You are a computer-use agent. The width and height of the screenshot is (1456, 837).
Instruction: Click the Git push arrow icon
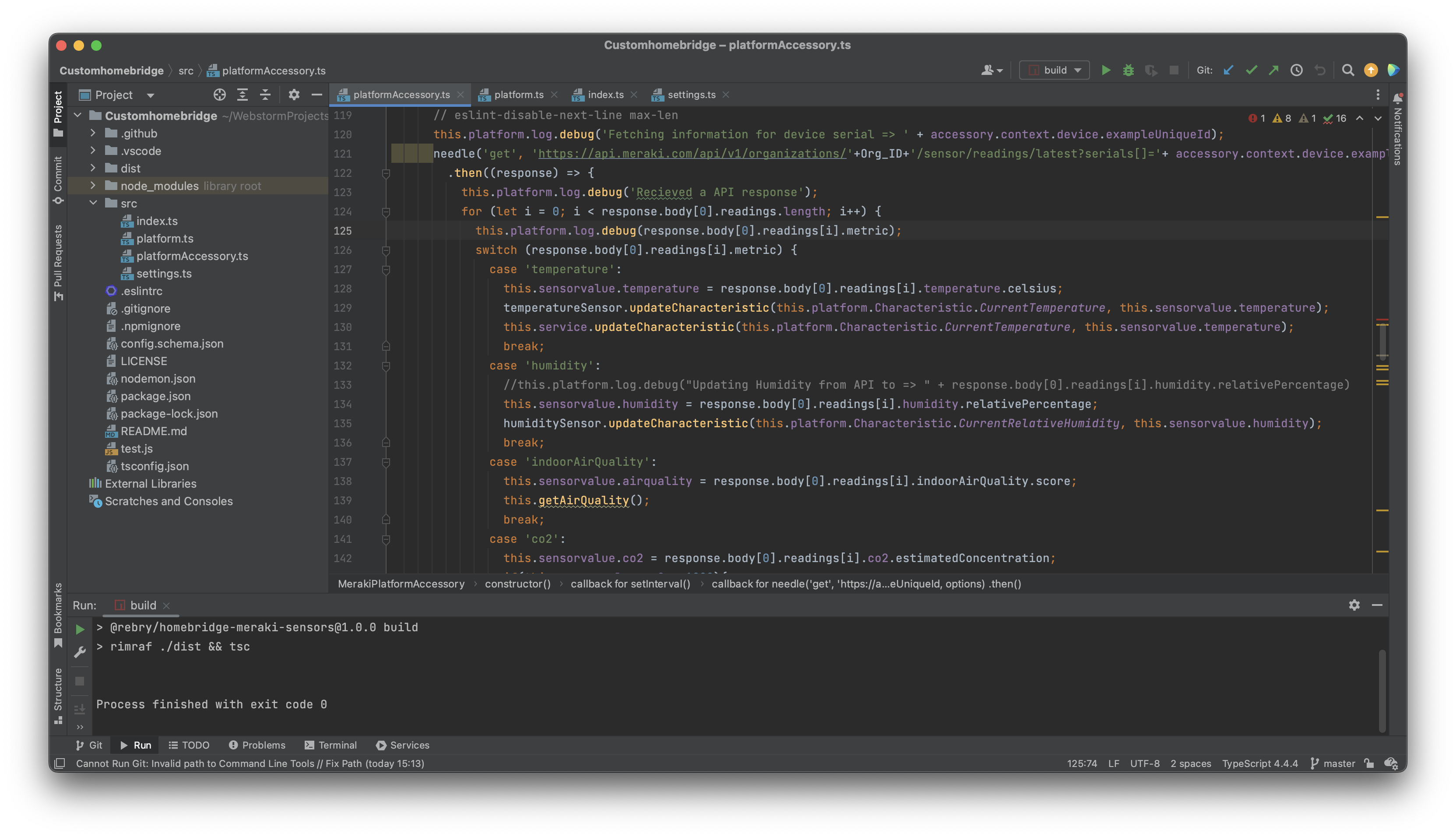[1274, 70]
